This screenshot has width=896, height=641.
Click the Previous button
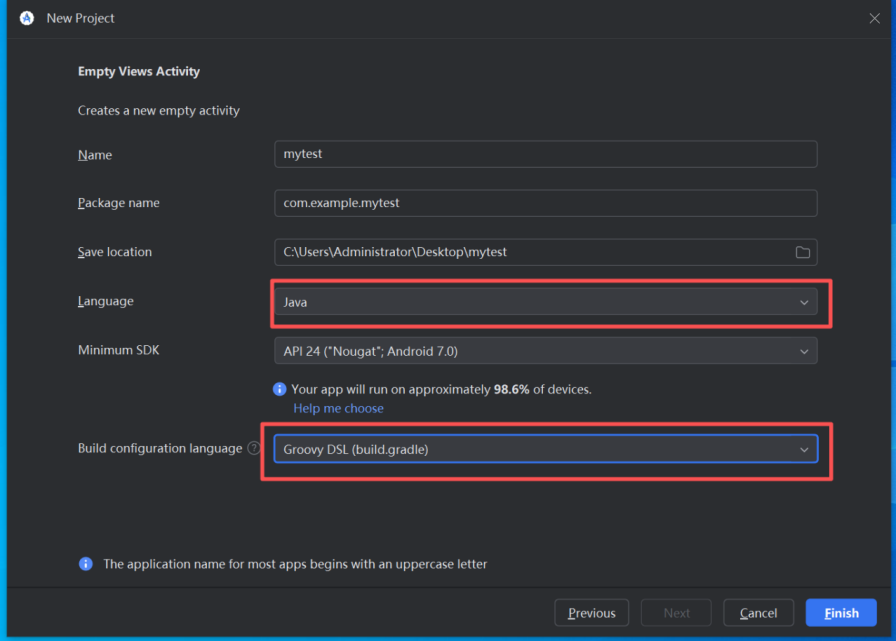pyautogui.click(x=591, y=613)
